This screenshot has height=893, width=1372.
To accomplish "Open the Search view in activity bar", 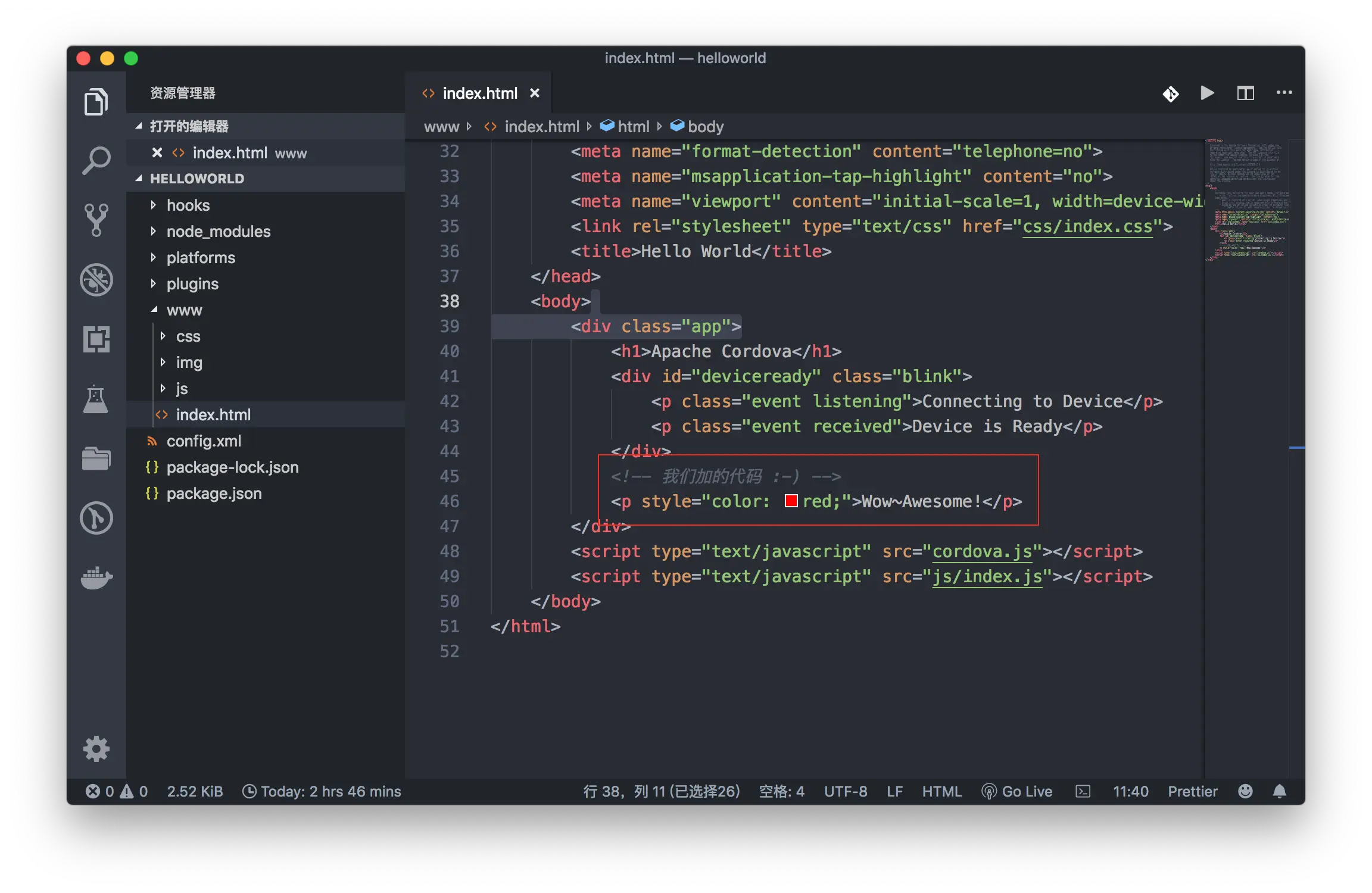I will pyautogui.click(x=96, y=160).
